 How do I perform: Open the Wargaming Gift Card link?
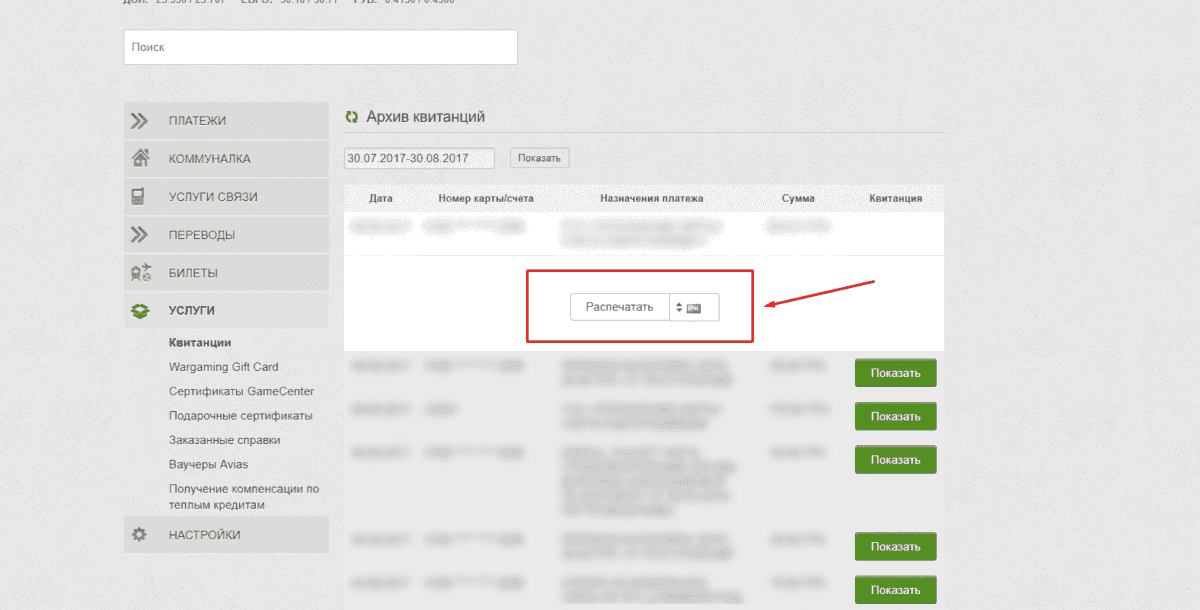[x=223, y=367]
